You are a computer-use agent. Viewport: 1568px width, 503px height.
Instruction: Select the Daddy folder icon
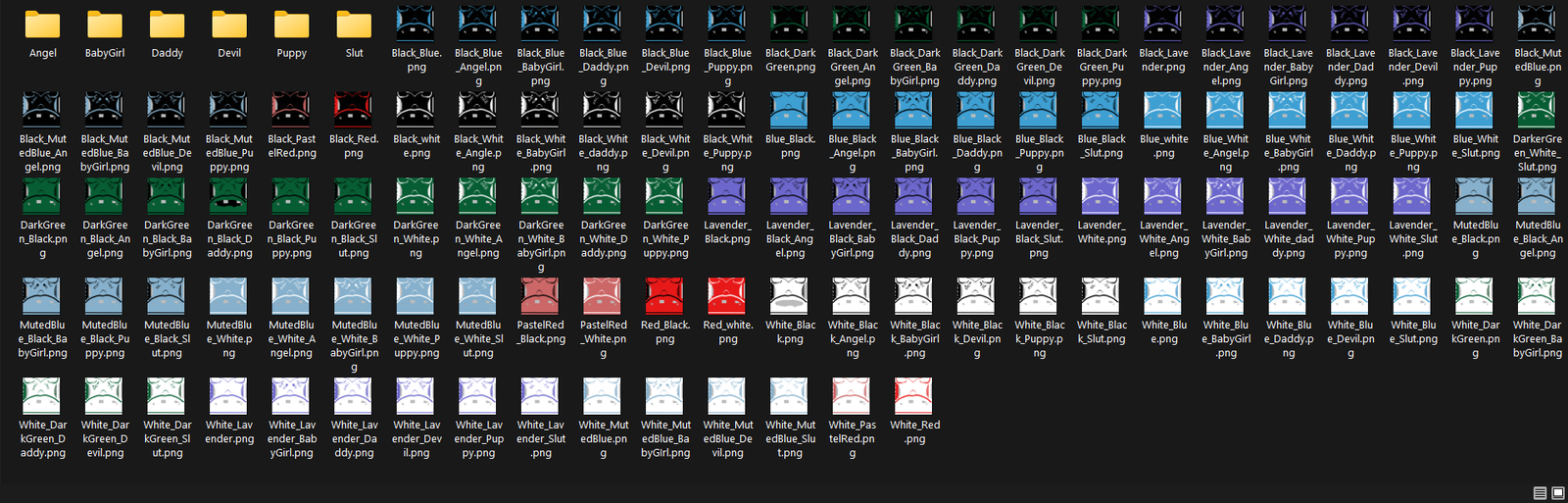click(x=167, y=25)
